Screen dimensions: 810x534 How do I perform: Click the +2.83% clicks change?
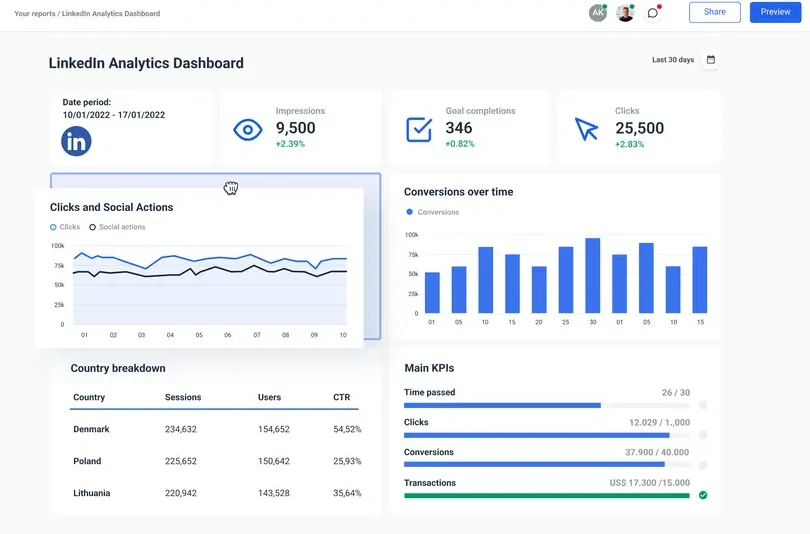[x=629, y=144]
